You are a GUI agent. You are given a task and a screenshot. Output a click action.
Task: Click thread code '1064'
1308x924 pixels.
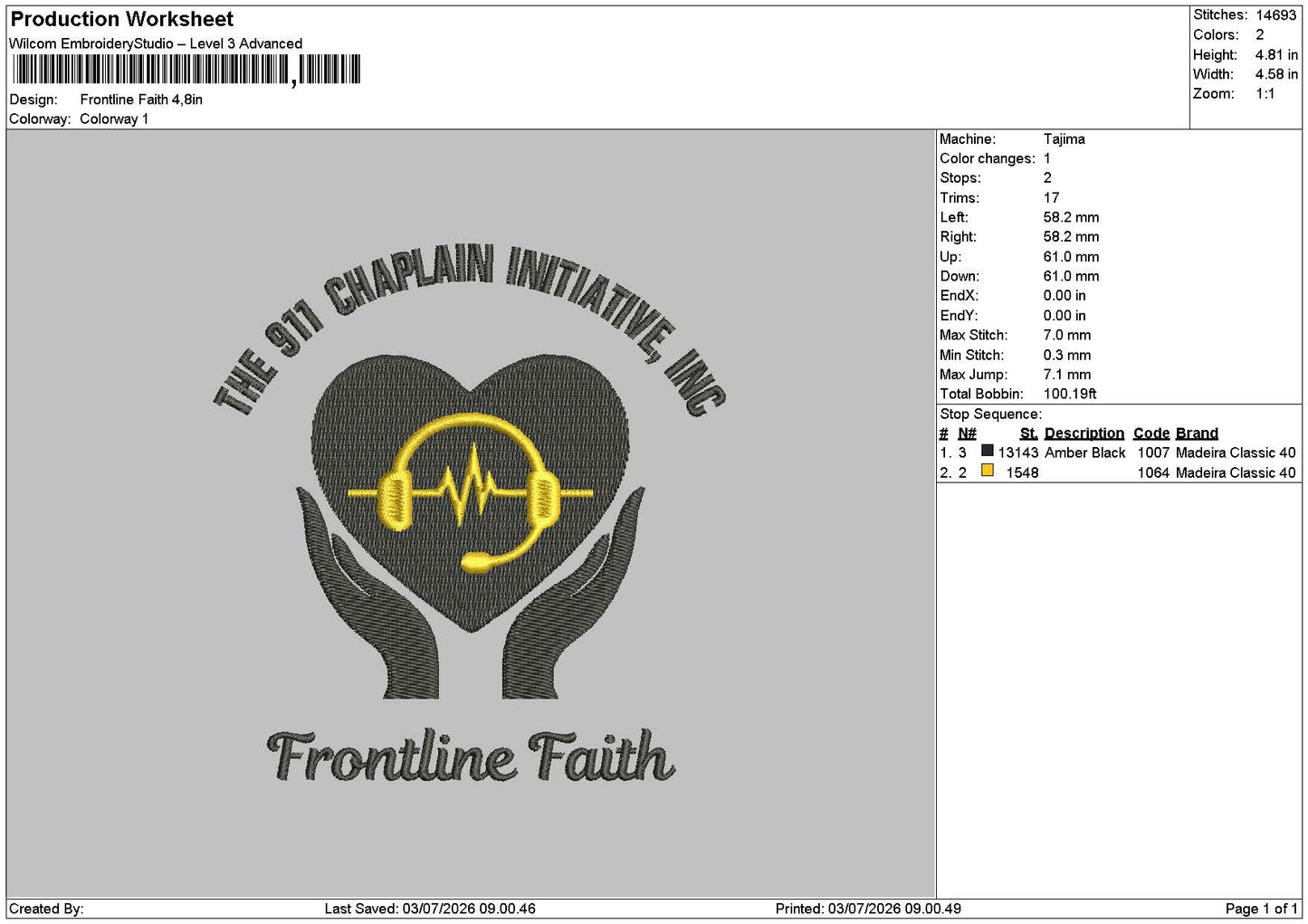tap(1153, 472)
